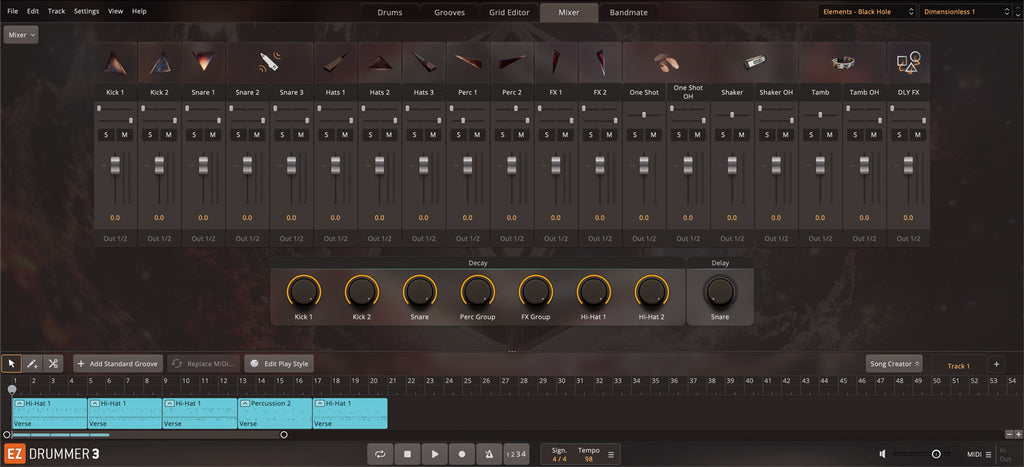Image resolution: width=1024 pixels, height=467 pixels.
Task: Click the Tamb tambourine image
Action: click(842, 63)
